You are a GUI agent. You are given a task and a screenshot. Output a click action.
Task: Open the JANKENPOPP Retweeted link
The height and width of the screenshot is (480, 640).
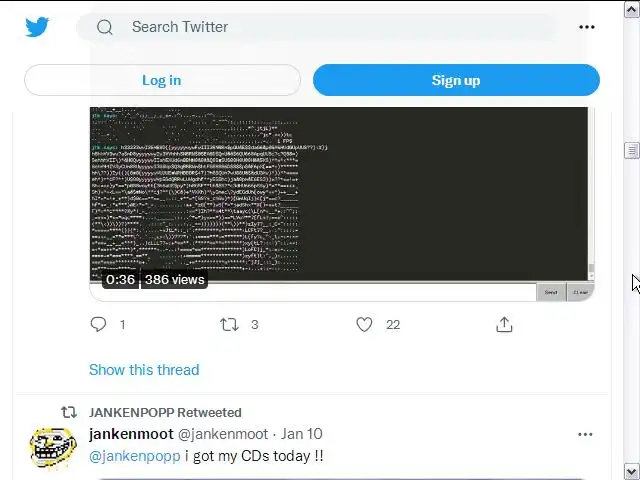pyautogui.click(x=165, y=412)
